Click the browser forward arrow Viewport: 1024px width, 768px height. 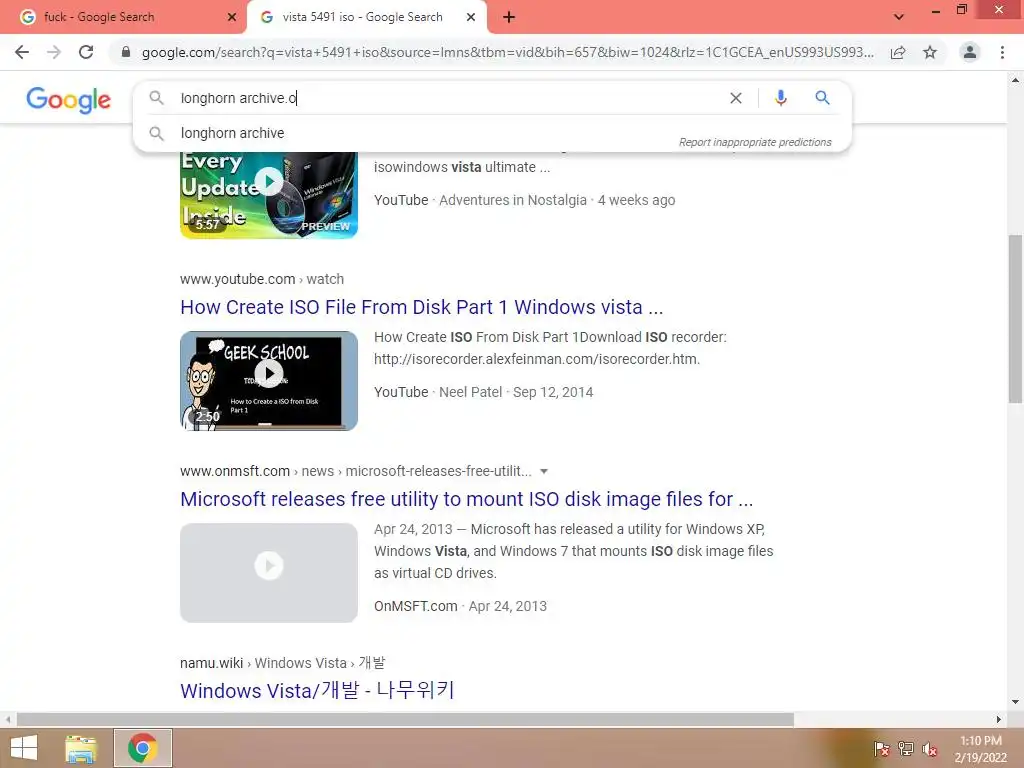point(54,52)
